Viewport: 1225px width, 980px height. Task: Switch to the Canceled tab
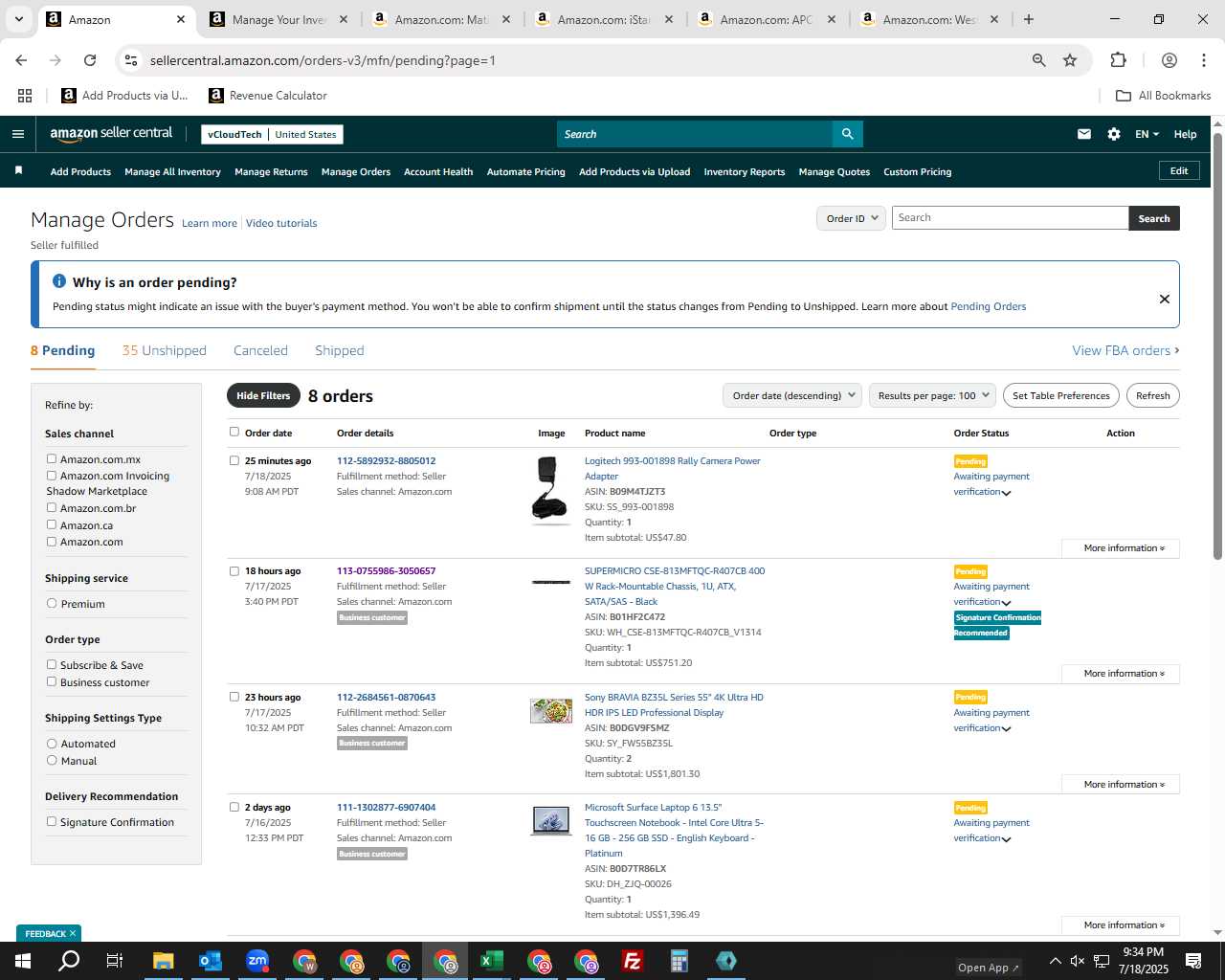point(260,350)
